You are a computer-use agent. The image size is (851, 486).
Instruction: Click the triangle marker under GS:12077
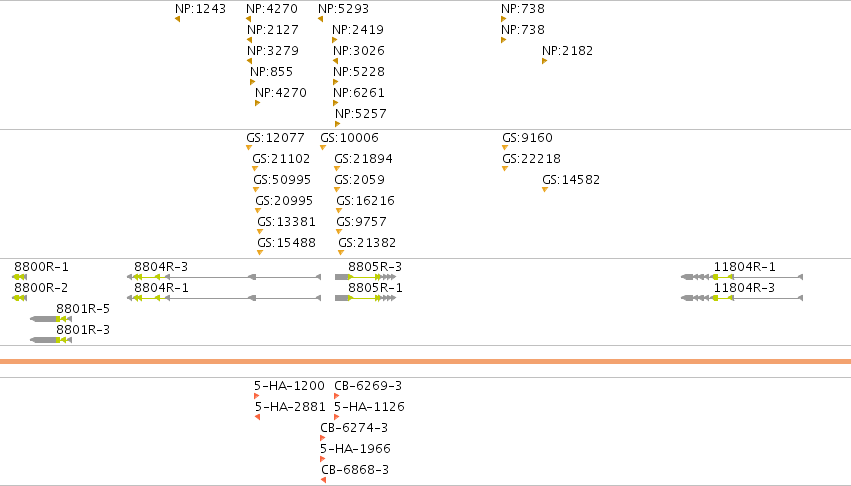coord(249,148)
